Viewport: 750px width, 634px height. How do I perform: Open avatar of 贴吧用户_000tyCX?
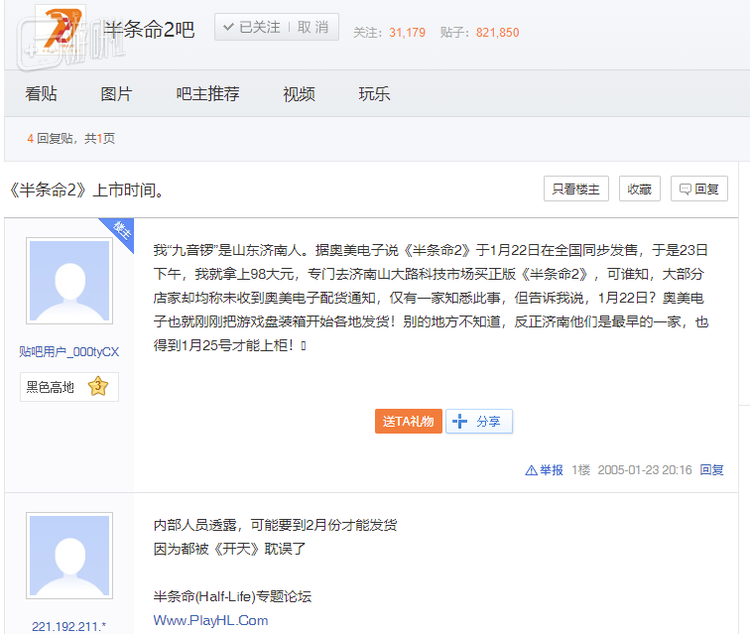tap(69, 281)
